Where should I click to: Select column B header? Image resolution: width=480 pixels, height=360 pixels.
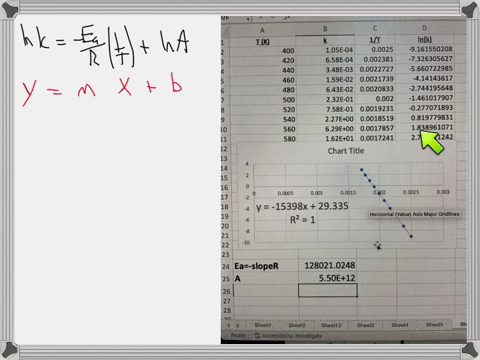[325, 29]
